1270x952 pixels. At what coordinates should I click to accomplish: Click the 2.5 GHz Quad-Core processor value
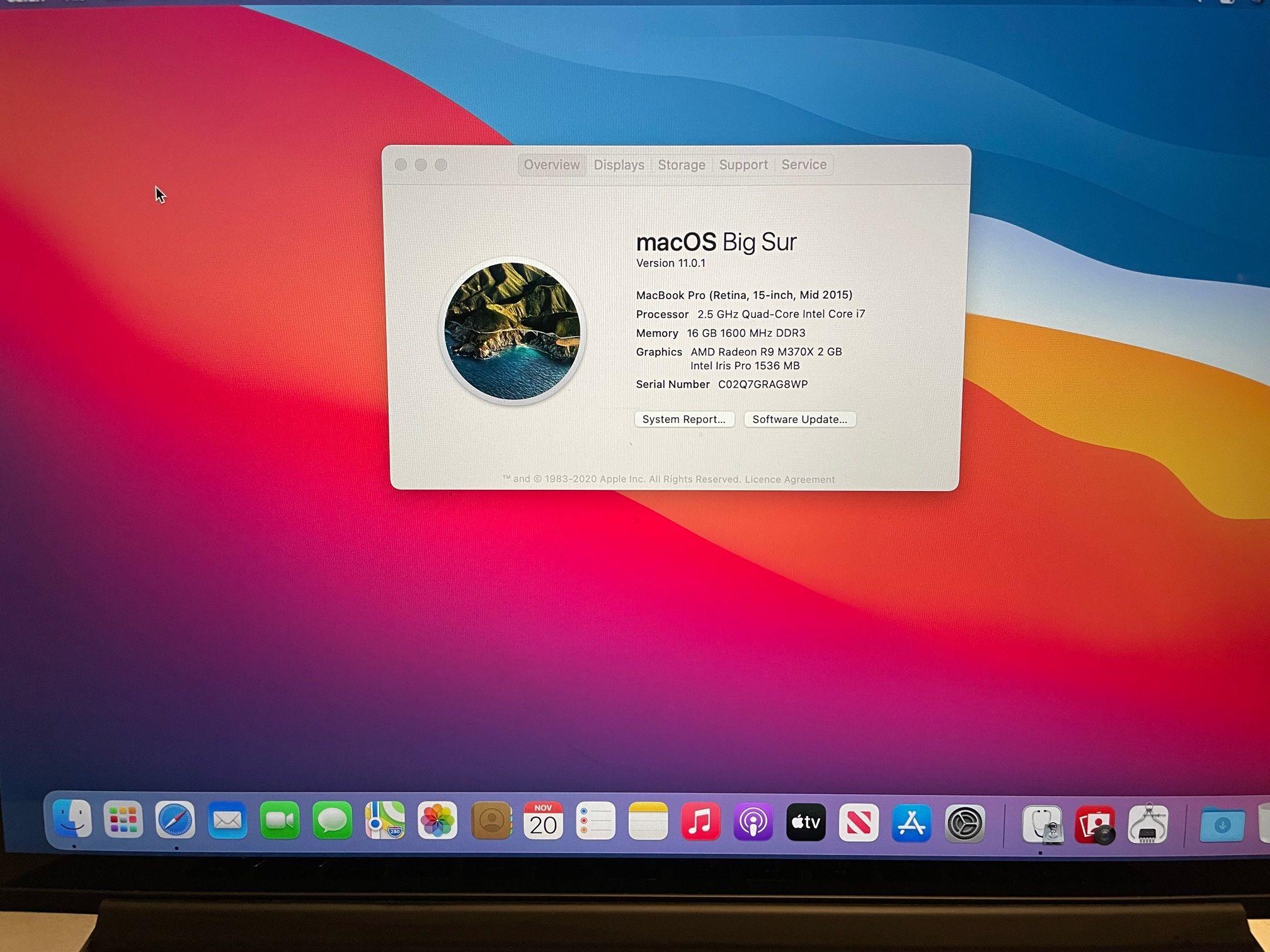pyautogui.click(x=781, y=314)
